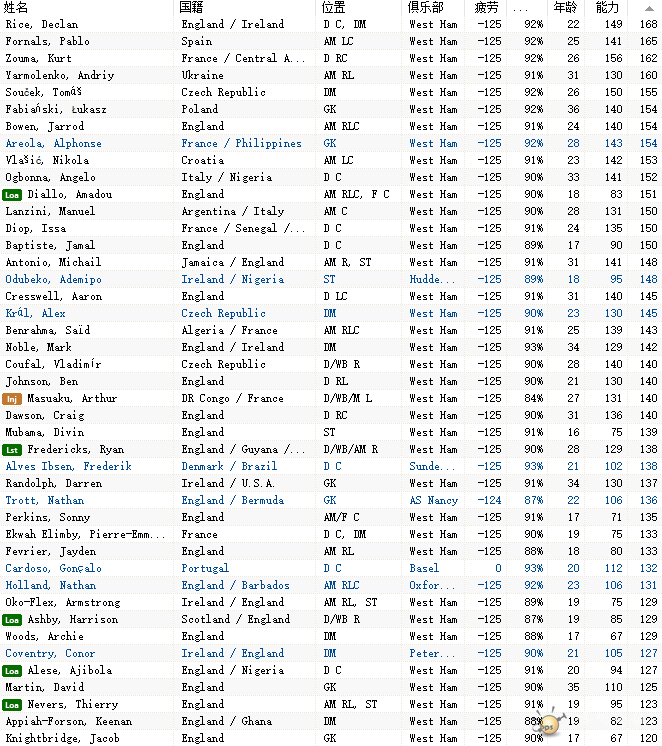Click the Loa badge beside Alese, Ajibola
This screenshot has width=662, height=746.
[x=12, y=671]
